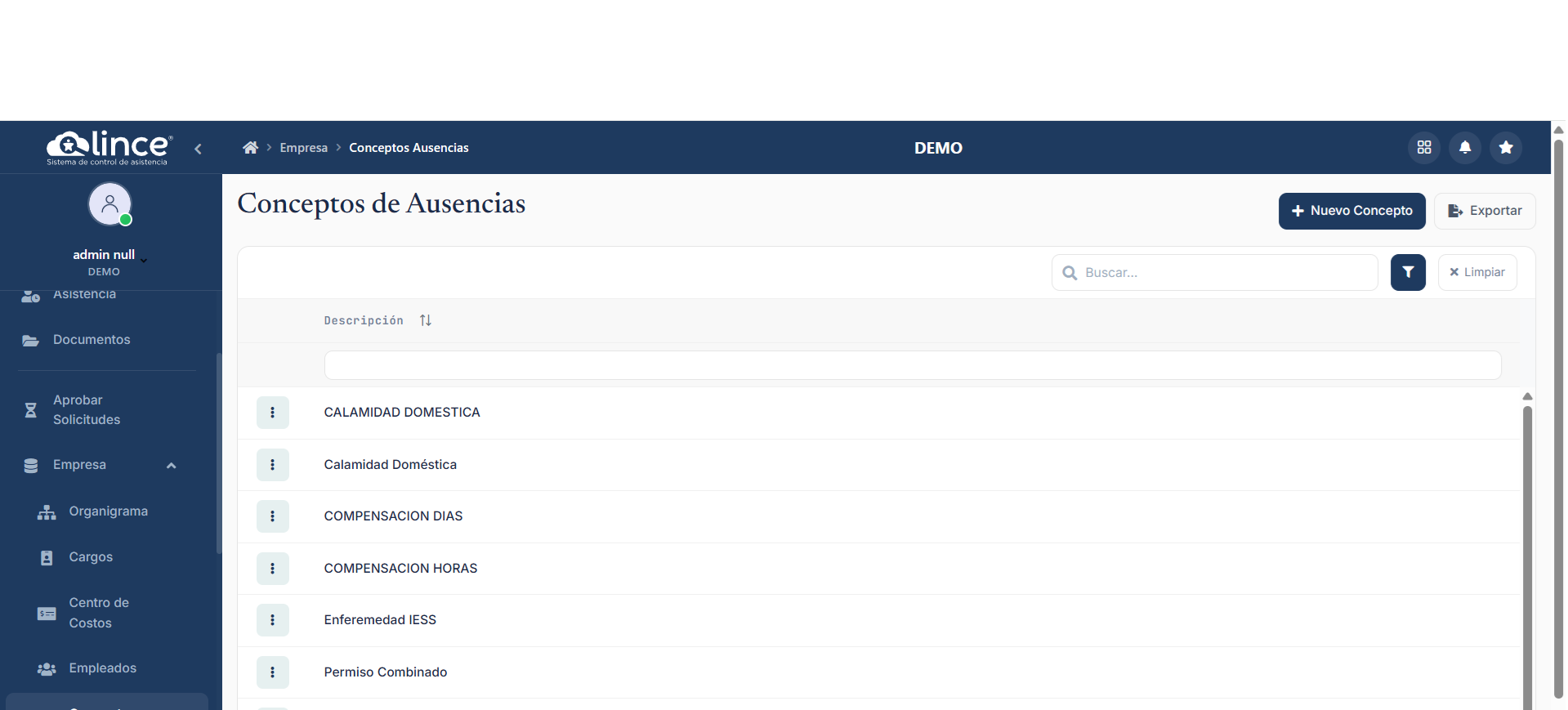Click the Empleados group icon
The width and height of the screenshot is (1568, 710).
coord(47,669)
